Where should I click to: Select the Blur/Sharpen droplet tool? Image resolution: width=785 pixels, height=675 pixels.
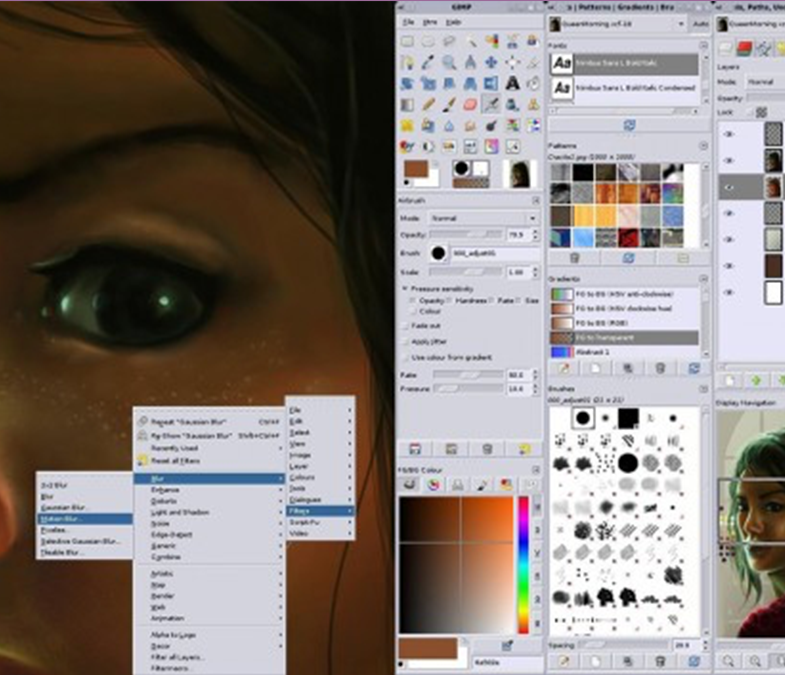pos(449,126)
